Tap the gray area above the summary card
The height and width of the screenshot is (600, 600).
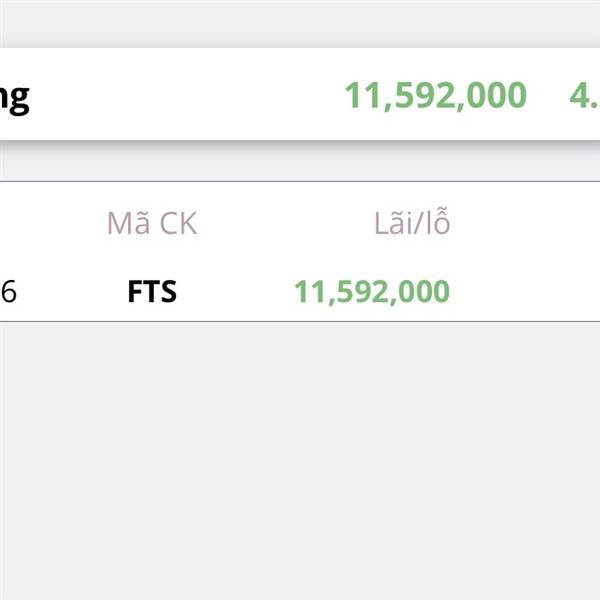click(x=300, y=22)
